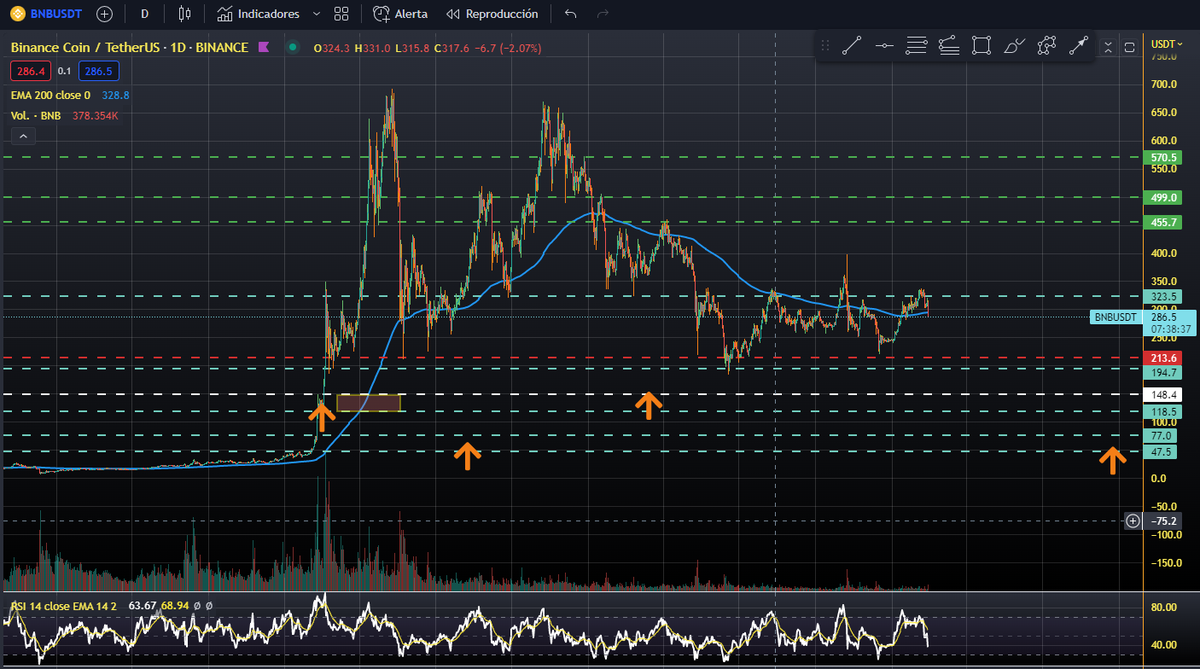Click the 47.5 price level label
Image resolution: width=1200 pixels, height=669 pixels.
coord(1162,452)
